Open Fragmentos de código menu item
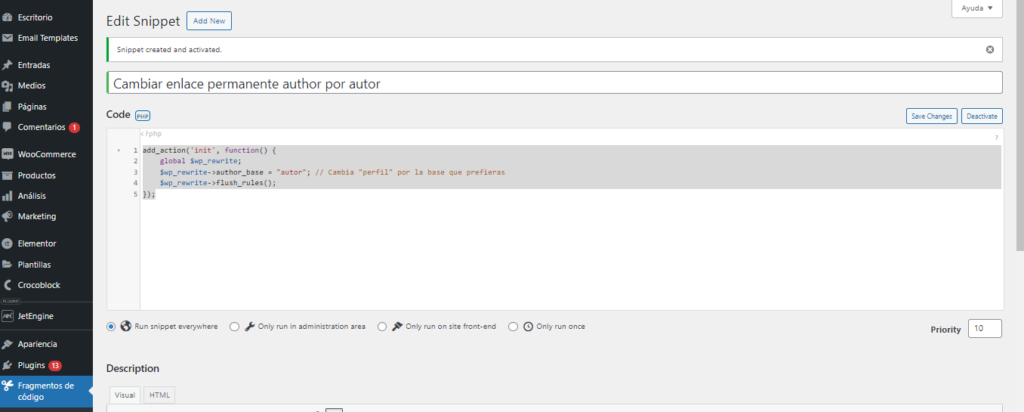The image size is (1024, 412). tap(46, 391)
